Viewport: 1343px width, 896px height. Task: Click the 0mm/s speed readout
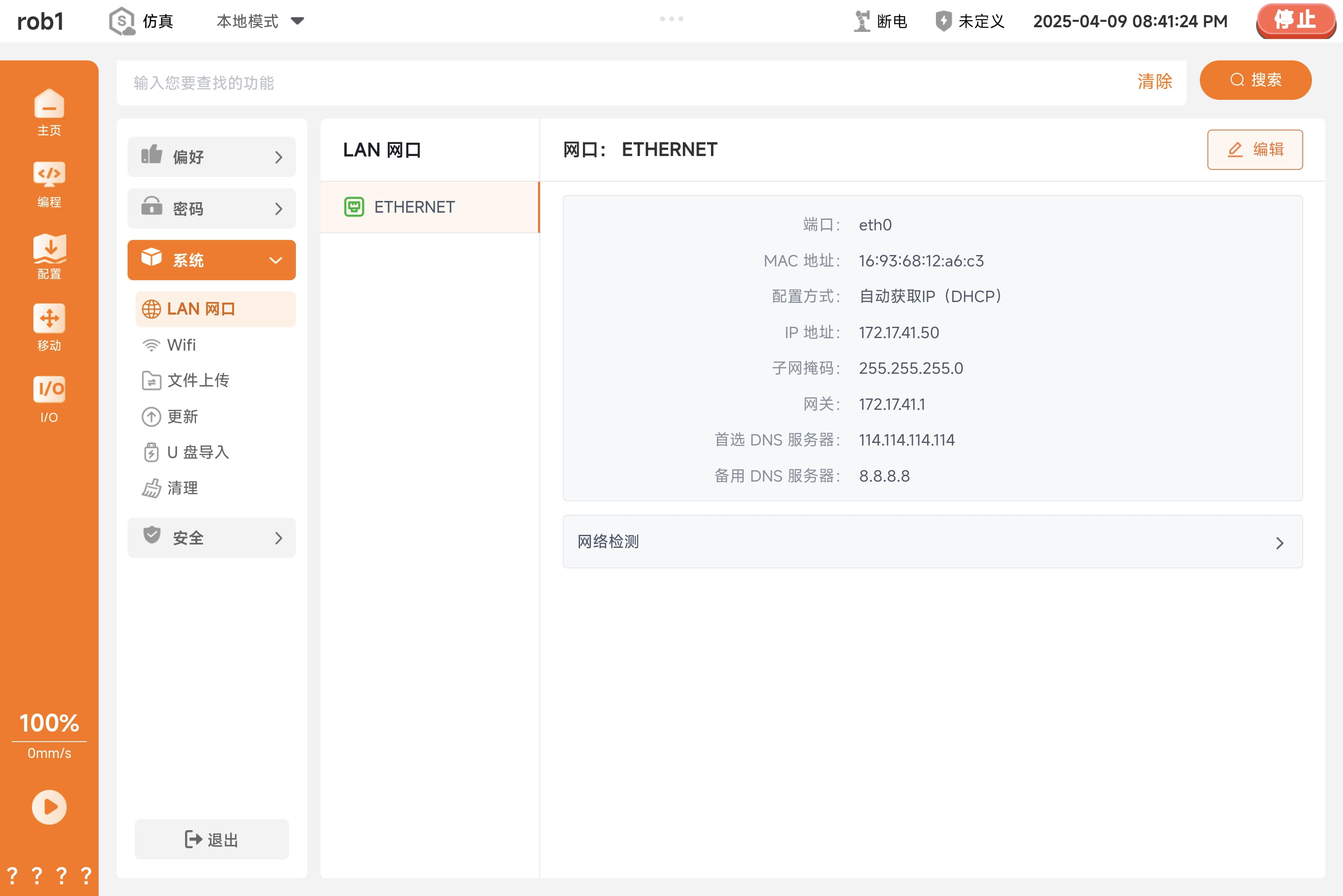click(x=49, y=753)
